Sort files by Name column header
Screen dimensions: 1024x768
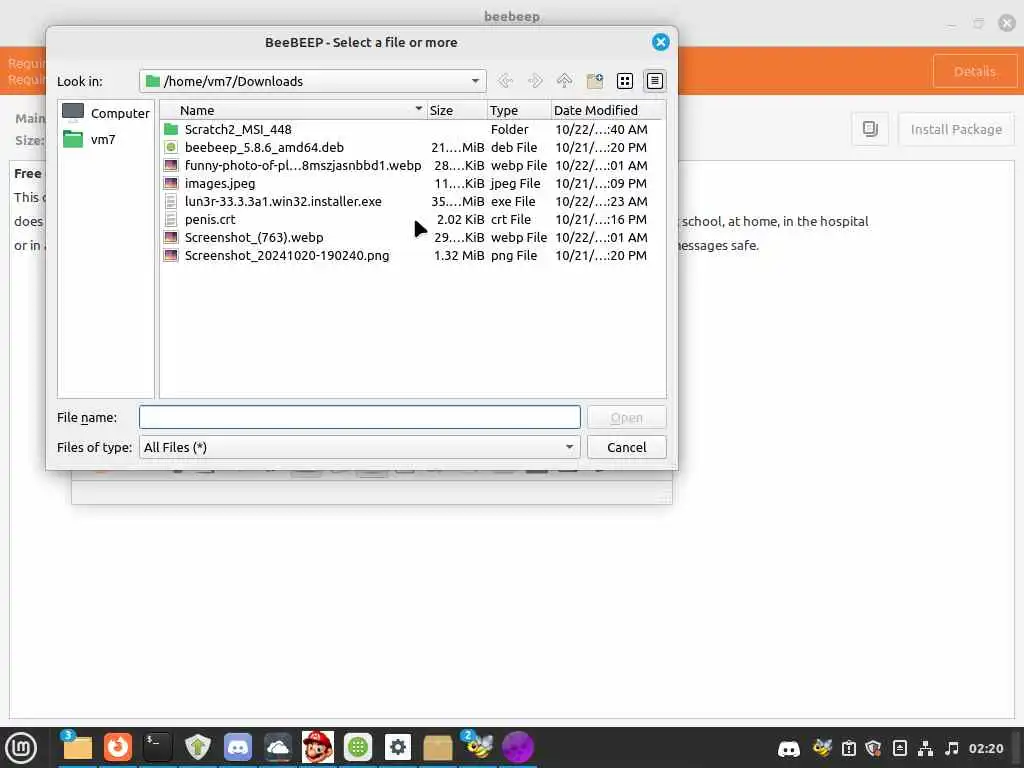pos(293,110)
